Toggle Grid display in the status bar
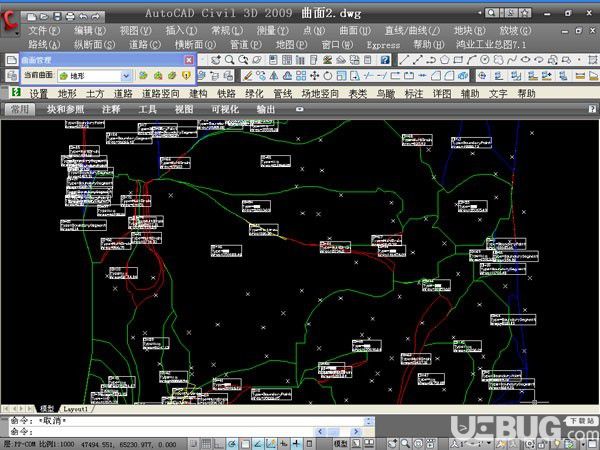Image resolution: width=600 pixels, height=450 pixels. [x=206, y=444]
